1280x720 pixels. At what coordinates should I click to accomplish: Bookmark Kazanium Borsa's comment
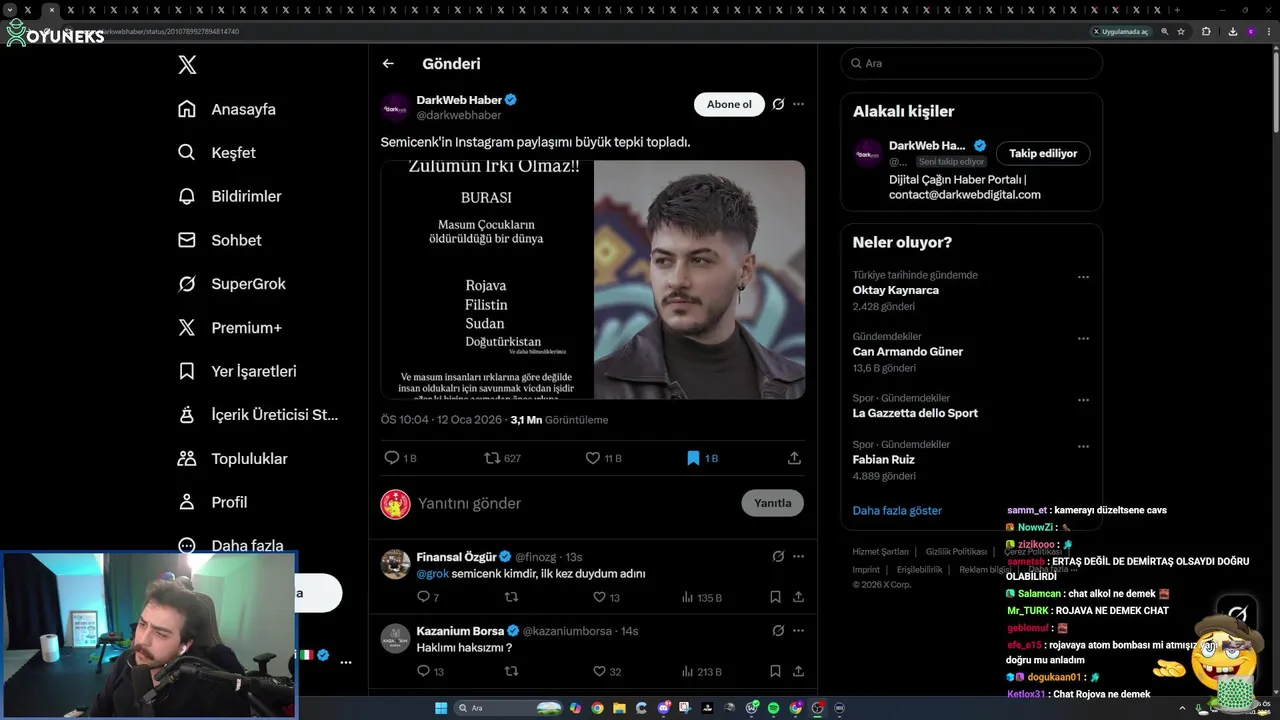pyautogui.click(x=775, y=671)
